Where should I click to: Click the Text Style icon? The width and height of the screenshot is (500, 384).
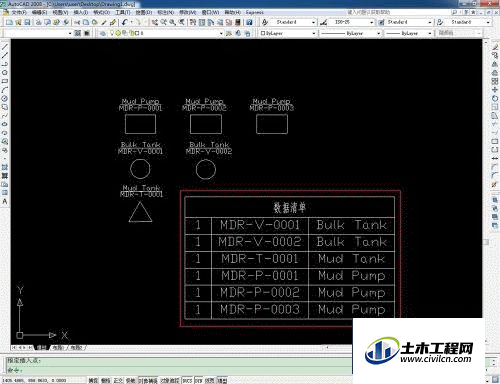tap(265, 22)
